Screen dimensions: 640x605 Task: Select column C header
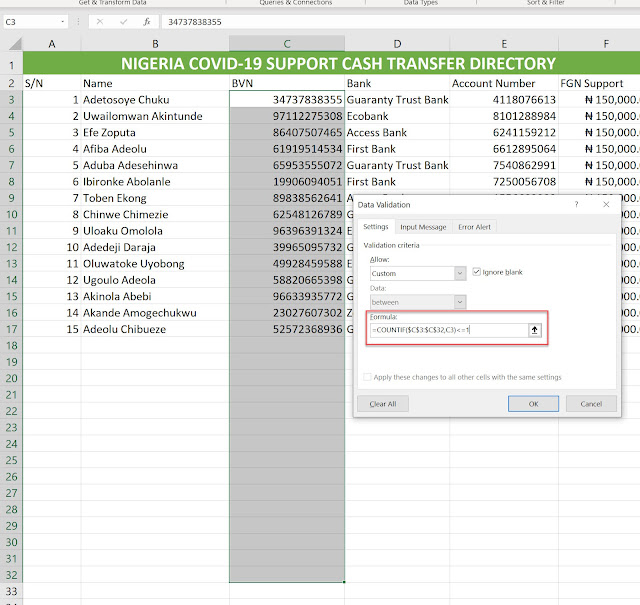coord(287,44)
